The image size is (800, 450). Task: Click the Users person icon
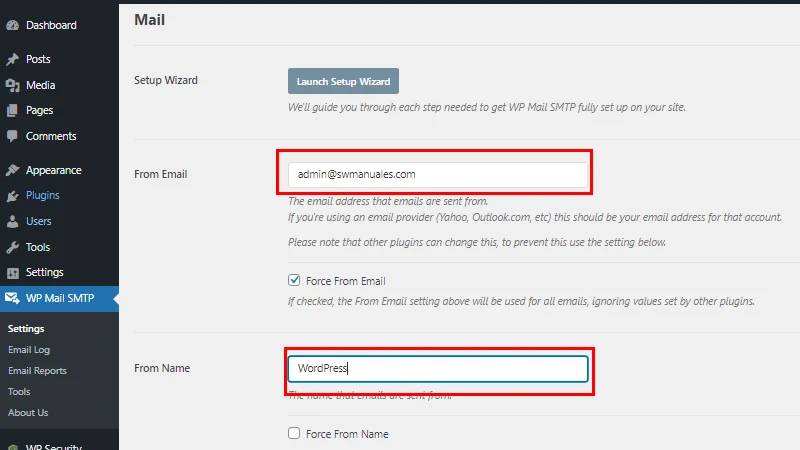(x=13, y=222)
